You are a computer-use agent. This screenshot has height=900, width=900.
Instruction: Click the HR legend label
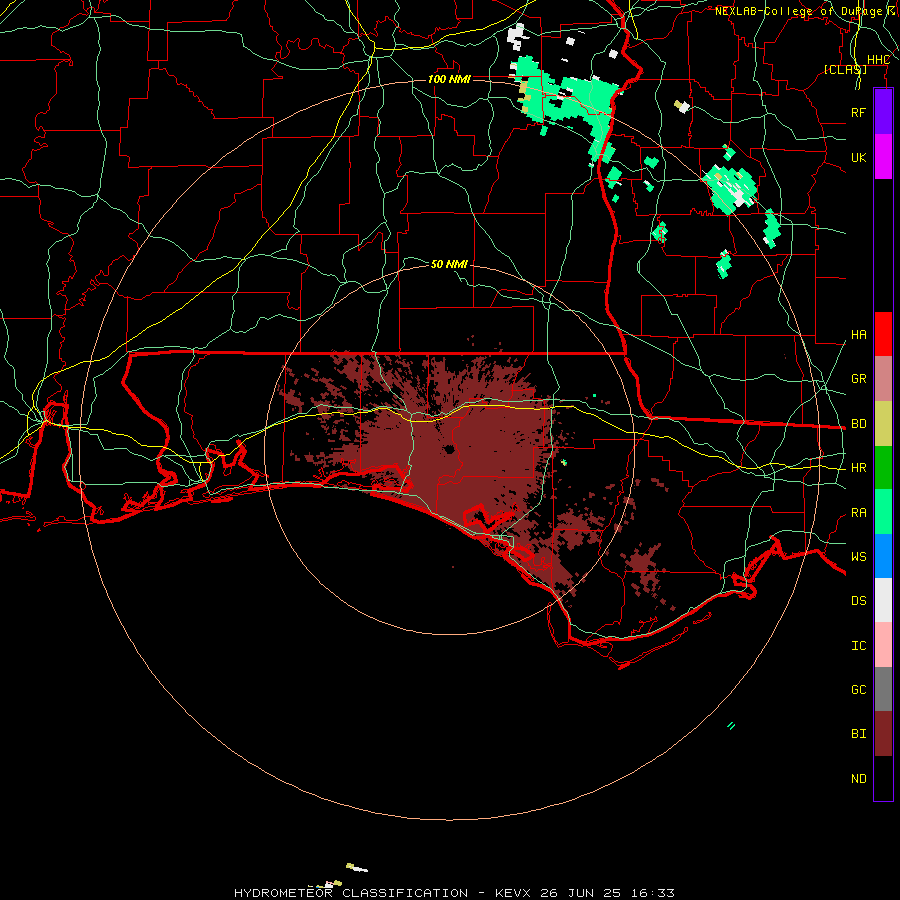point(859,468)
